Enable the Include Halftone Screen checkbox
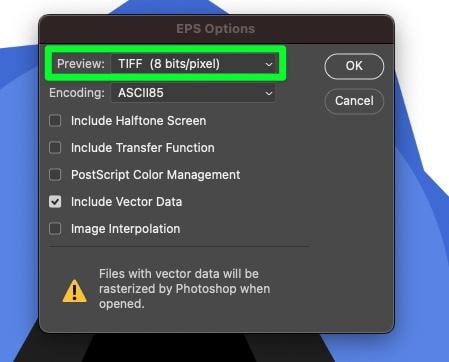 pyautogui.click(x=55, y=121)
